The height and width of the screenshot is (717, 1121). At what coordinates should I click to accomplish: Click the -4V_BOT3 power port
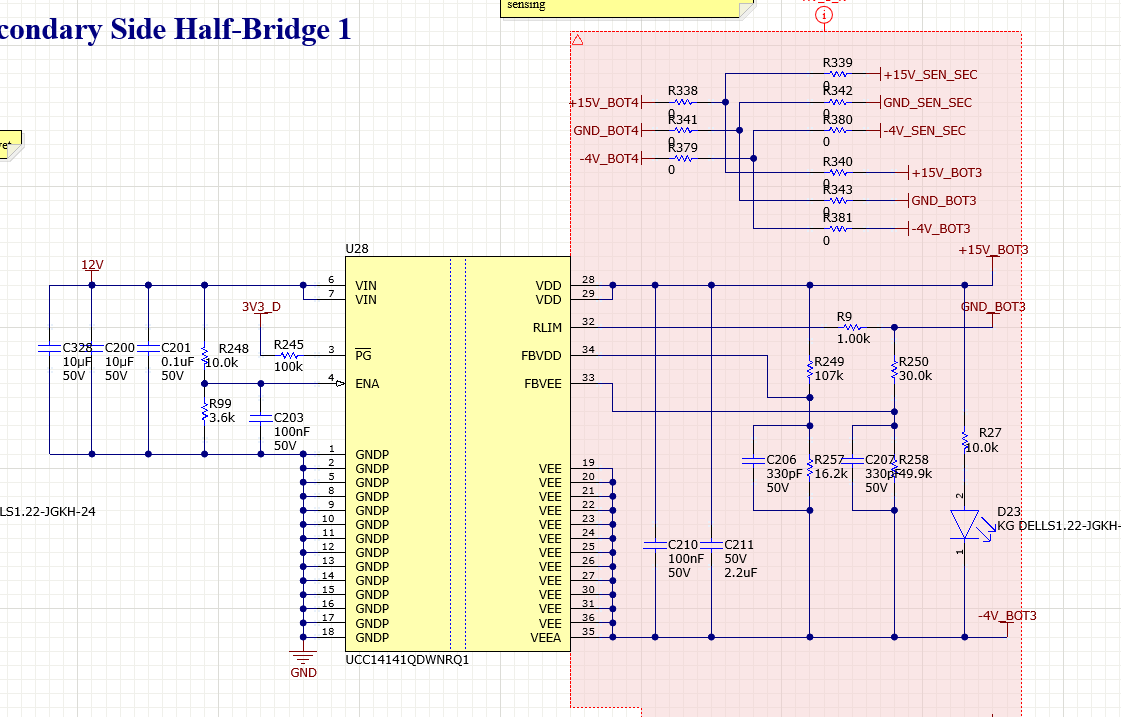pyautogui.click(x=1007, y=620)
